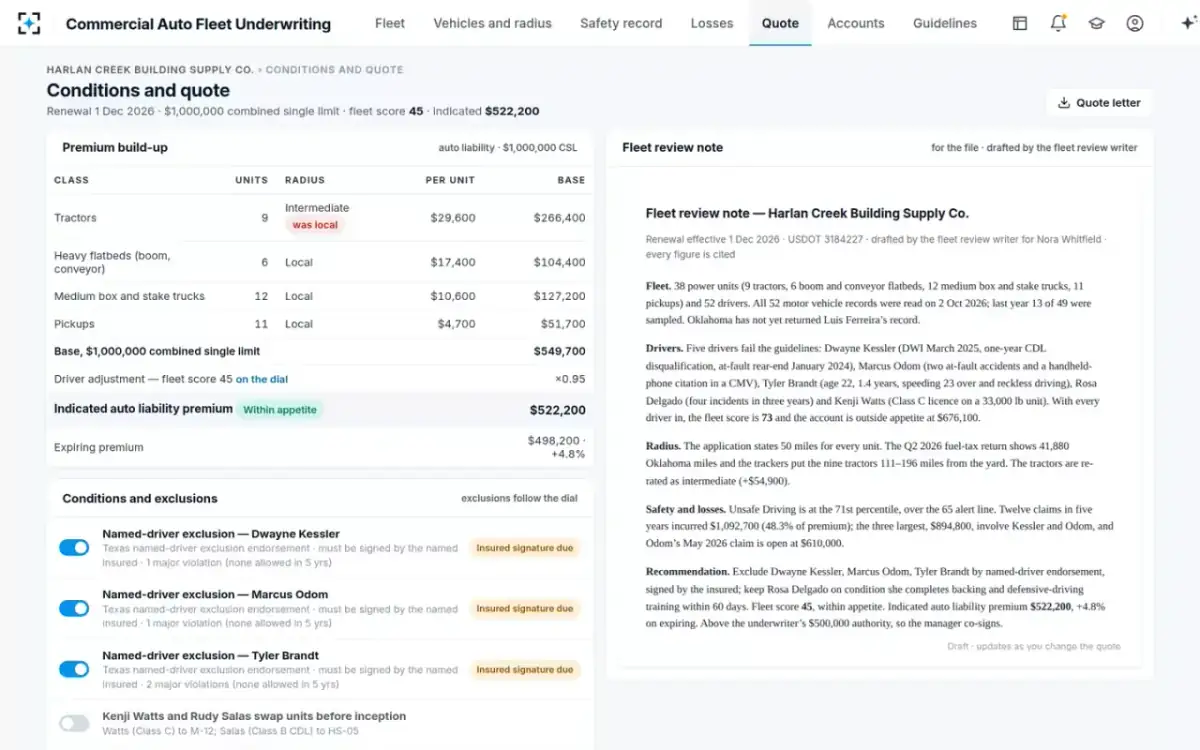Click the base total $549,700
The image size is (1200, 750).
[560, 351]
